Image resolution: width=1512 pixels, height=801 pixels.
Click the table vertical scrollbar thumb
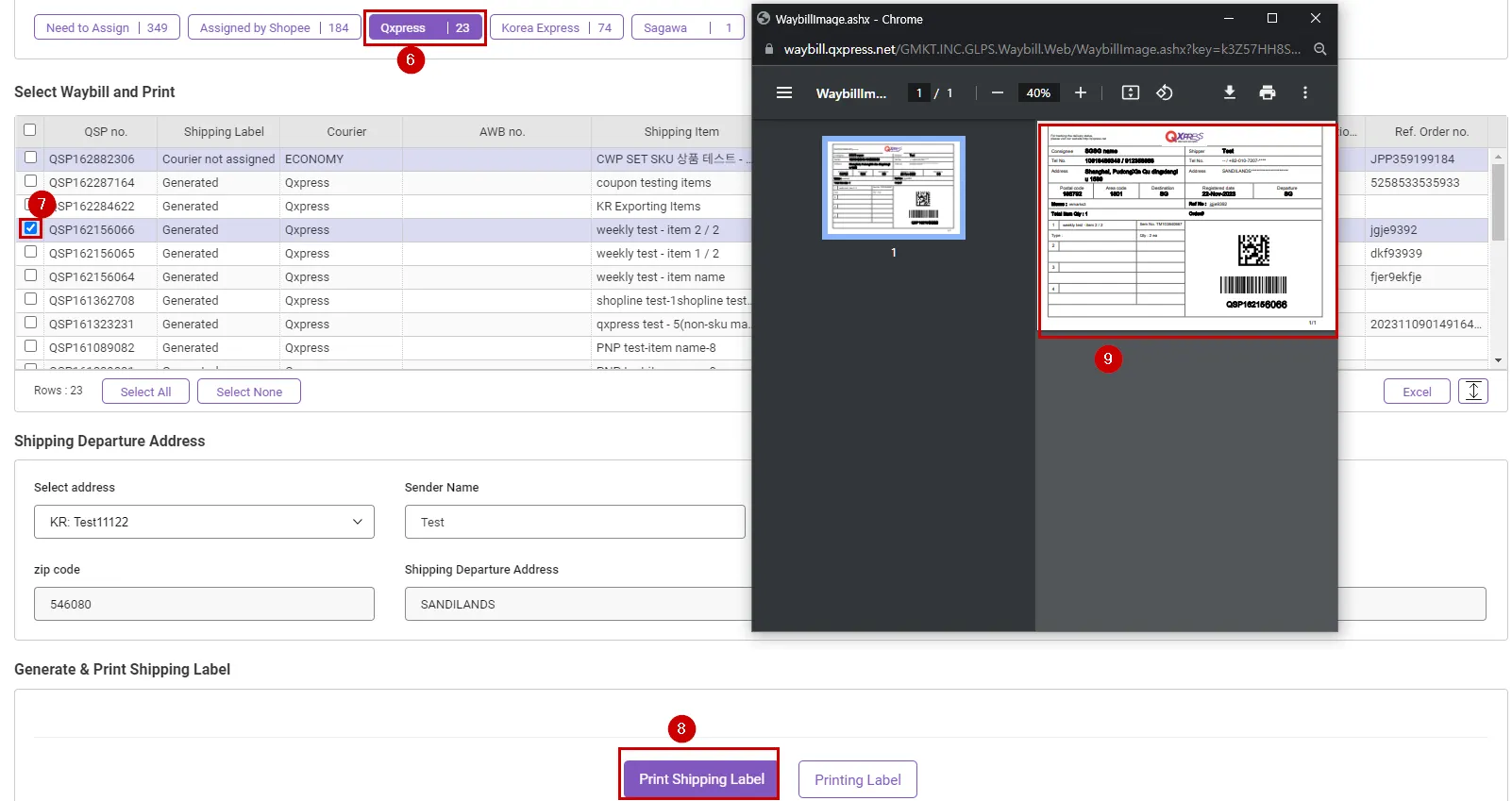1498,202
